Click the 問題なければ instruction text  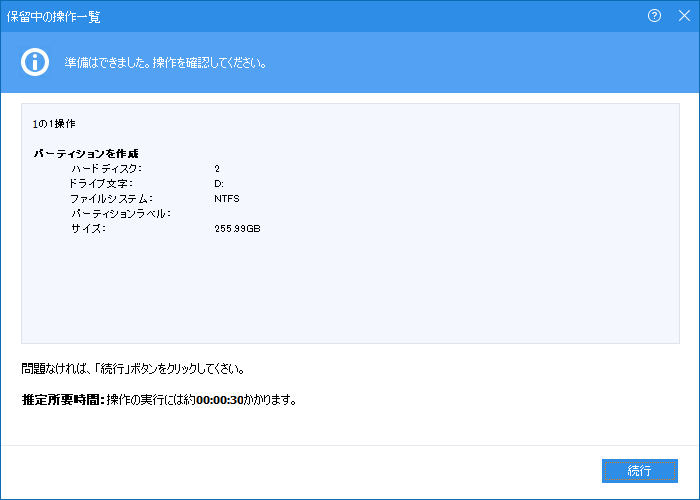pos(133,369)
